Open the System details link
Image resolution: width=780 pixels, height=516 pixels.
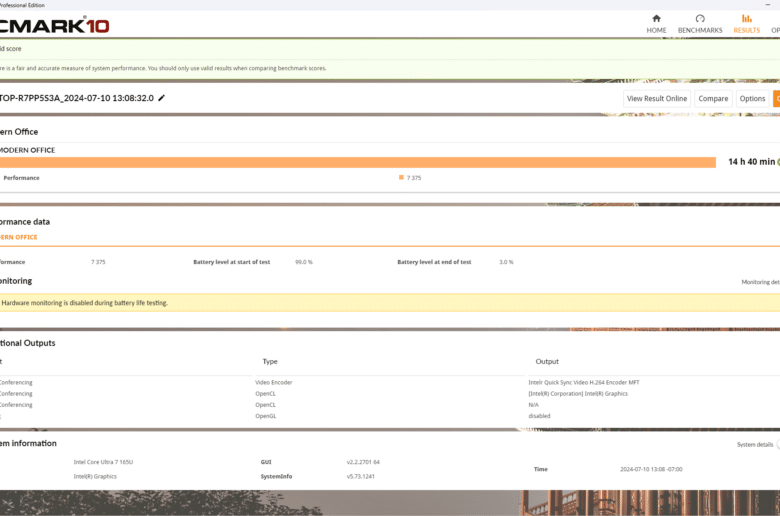[x=755, y=444]
